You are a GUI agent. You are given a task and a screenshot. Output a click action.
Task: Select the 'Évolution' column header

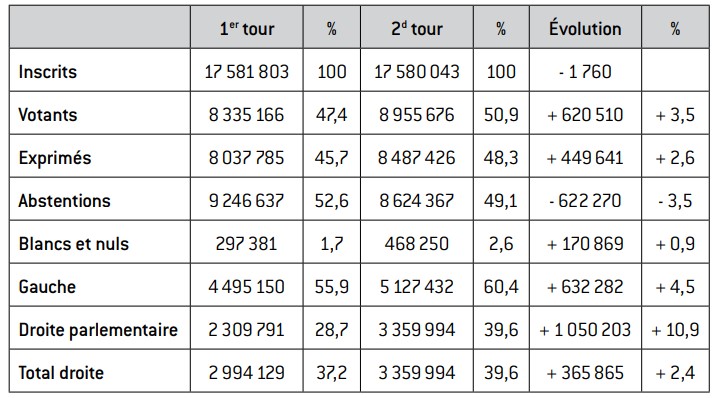[x=585, y=28]
